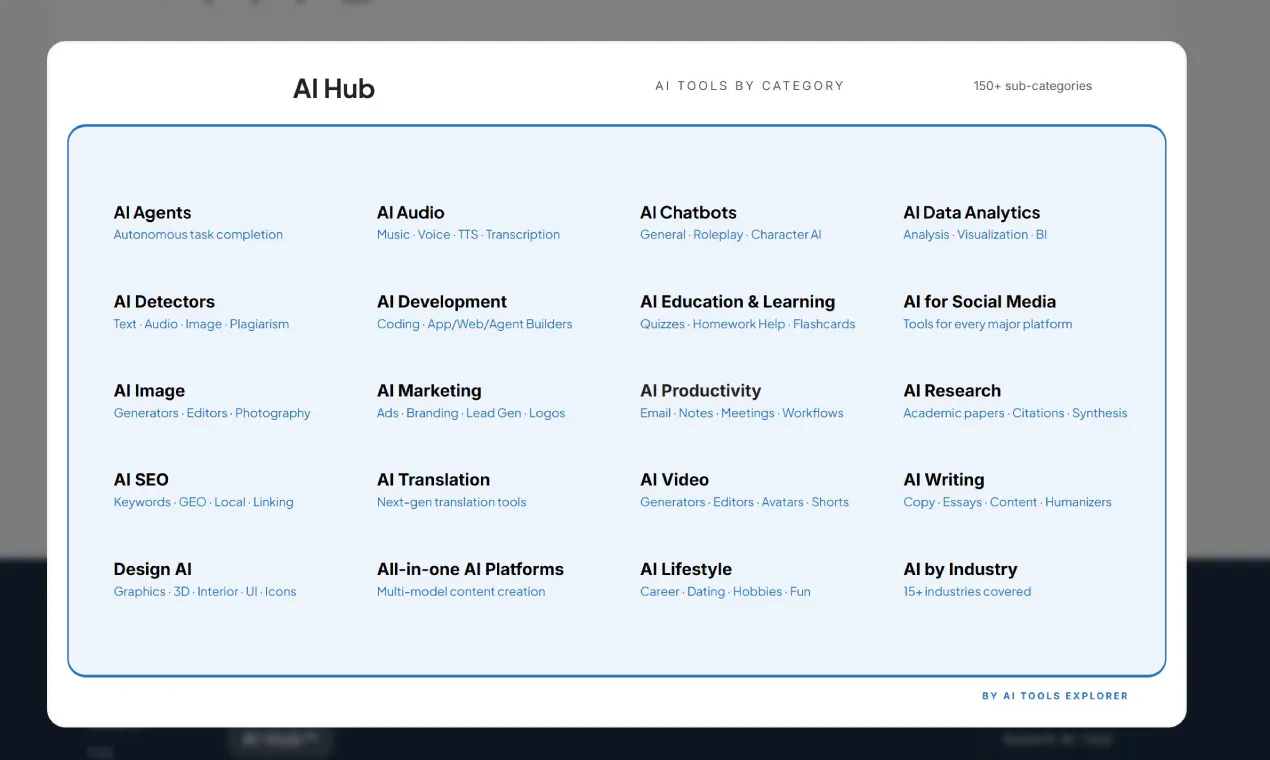Click 'Generators · Editors · Avatars · Shorts' subtitle
The width and height of the screenshot is (1270, 760).
(x=744, y=502)
